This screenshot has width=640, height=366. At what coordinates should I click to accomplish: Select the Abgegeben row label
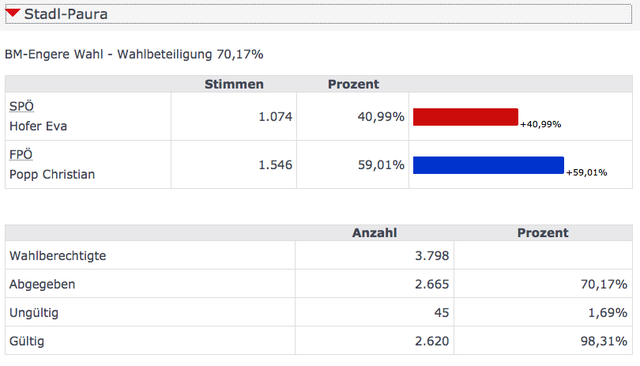[x=42, y=284]
